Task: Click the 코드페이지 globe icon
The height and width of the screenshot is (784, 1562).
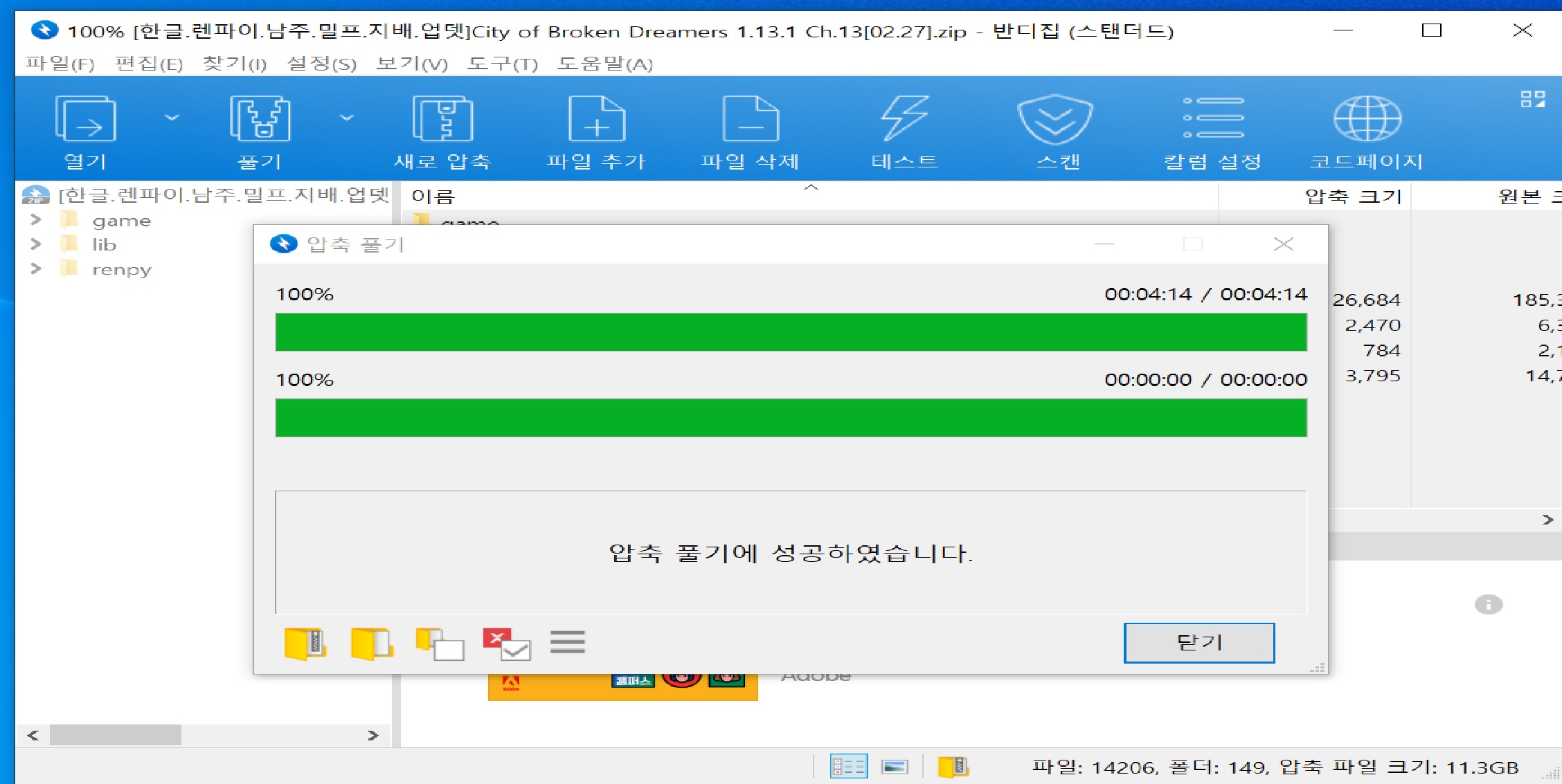Action: click(x=1367, y=119)
